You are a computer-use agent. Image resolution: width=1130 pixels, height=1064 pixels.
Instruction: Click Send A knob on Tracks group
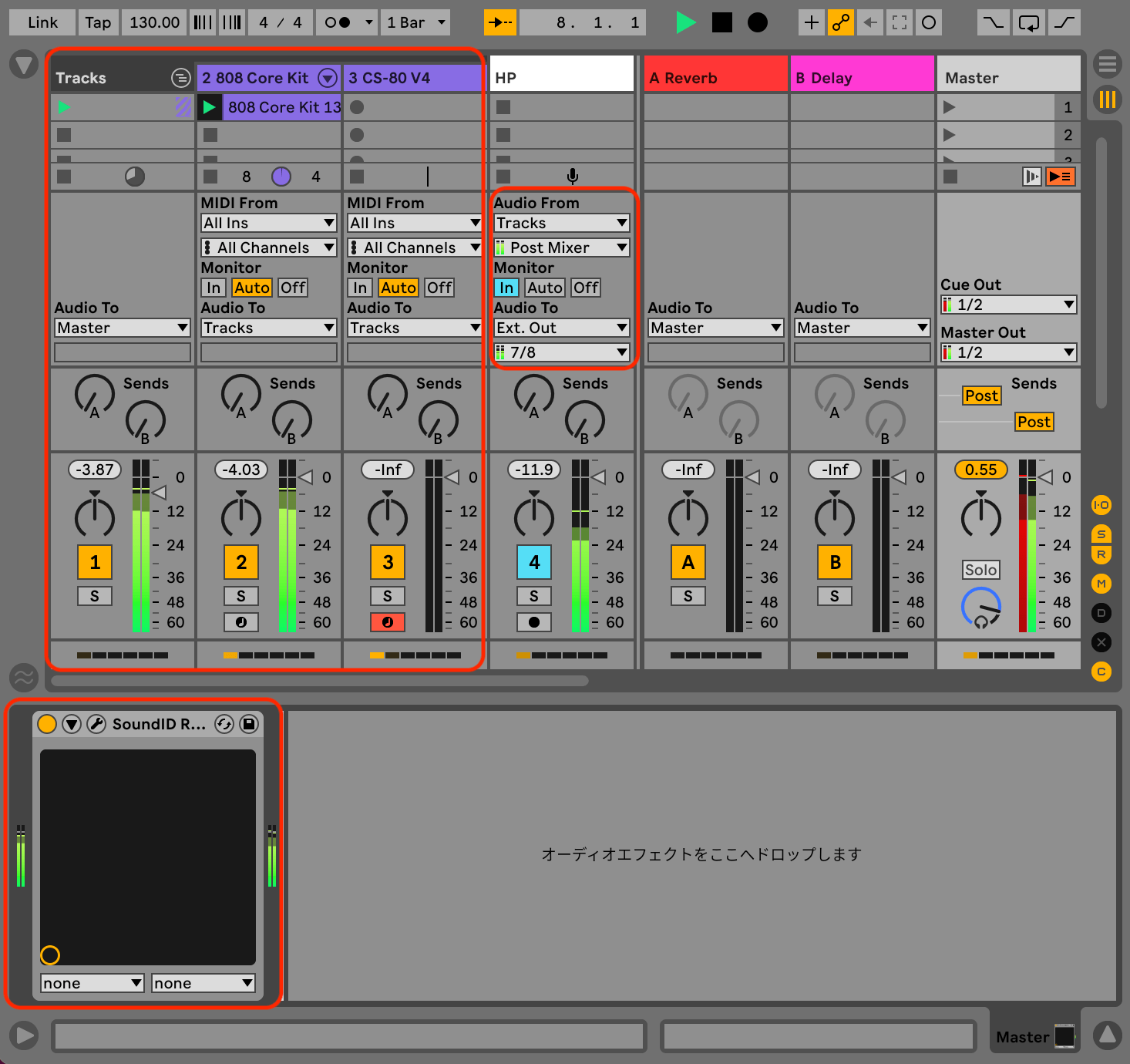click(x=95, y=396)
